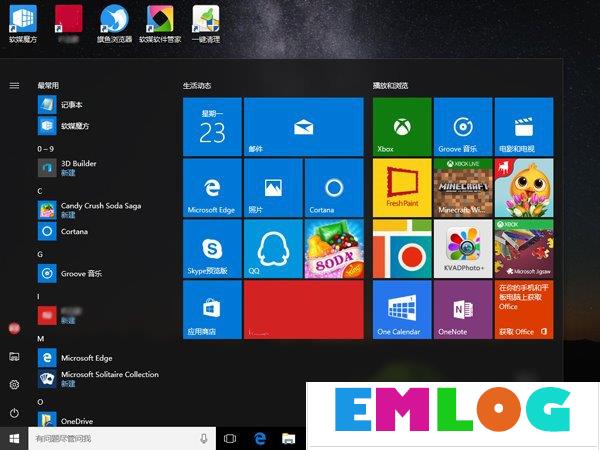The height and width of the screenshot is (450, 600).
Task: Click the letter C index header
Action: pyautogui.click(x=40, y=191)
